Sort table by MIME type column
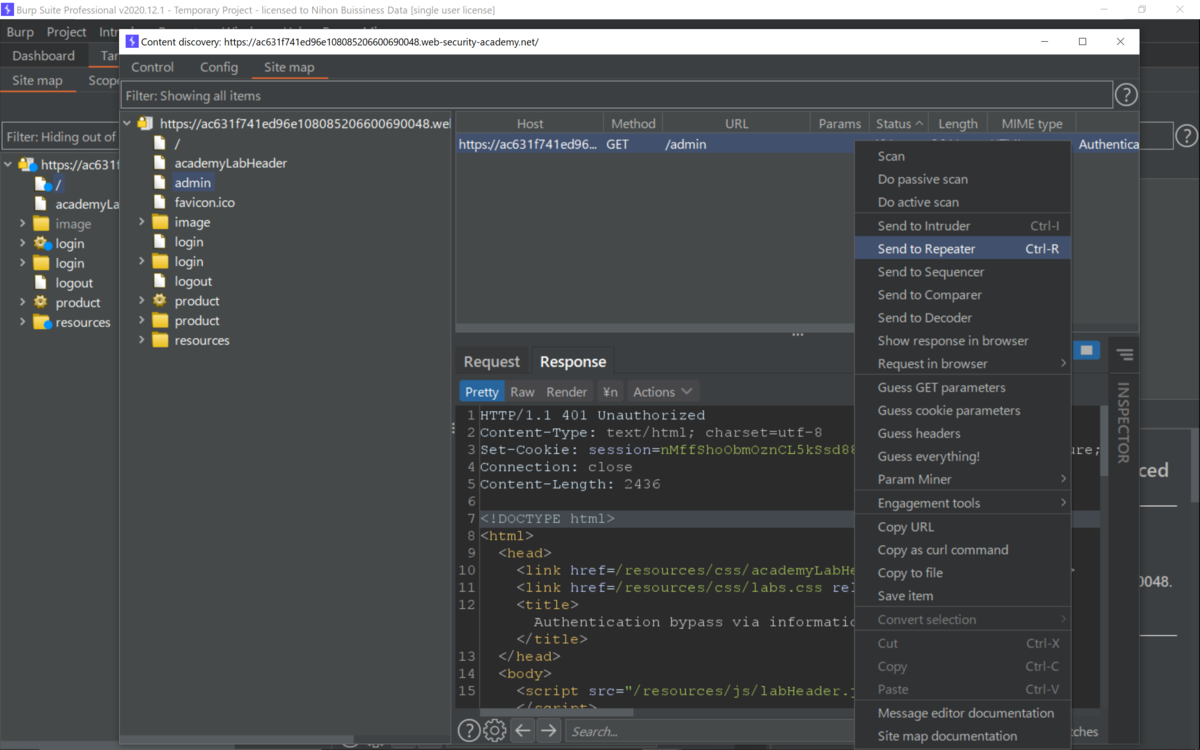 click(1031, 124)
